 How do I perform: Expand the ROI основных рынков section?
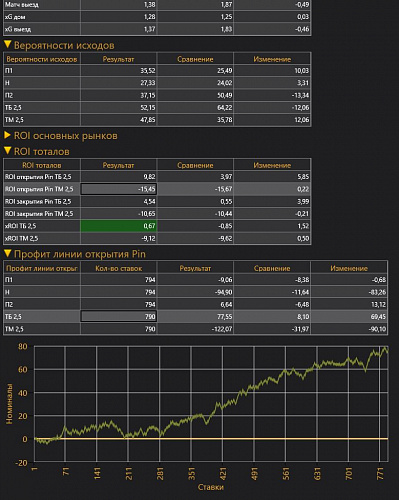pyautogui.click(x=7, y=135)
